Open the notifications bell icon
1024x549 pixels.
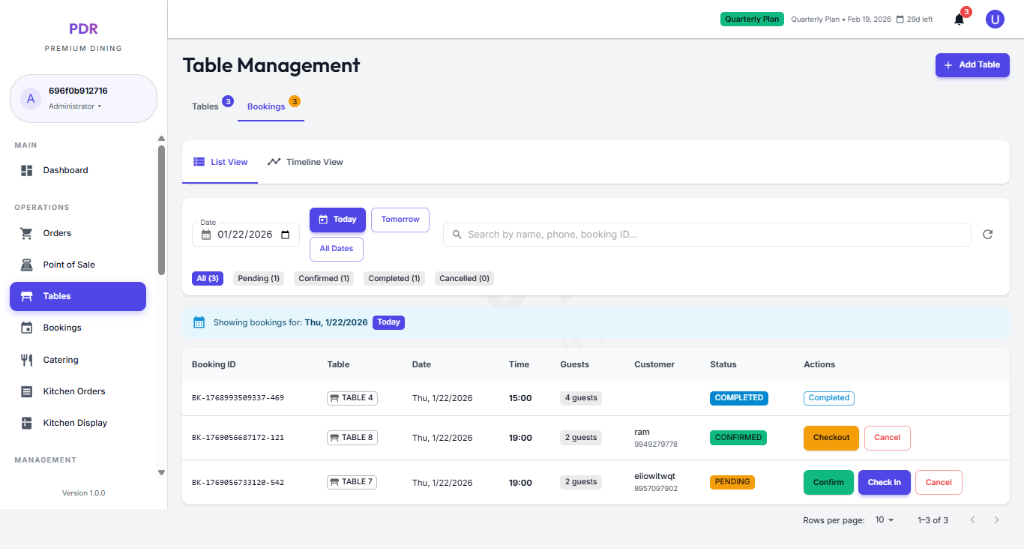(x=959, y=19)
